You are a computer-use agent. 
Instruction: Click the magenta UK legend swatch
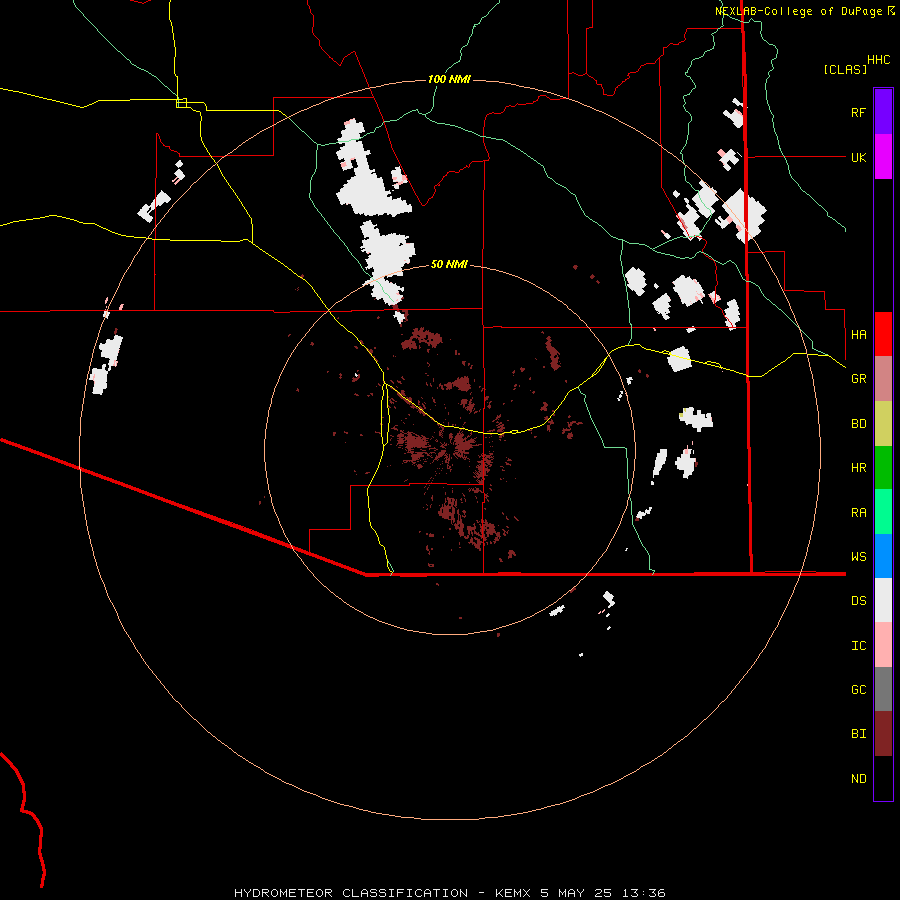pos(883,157)
